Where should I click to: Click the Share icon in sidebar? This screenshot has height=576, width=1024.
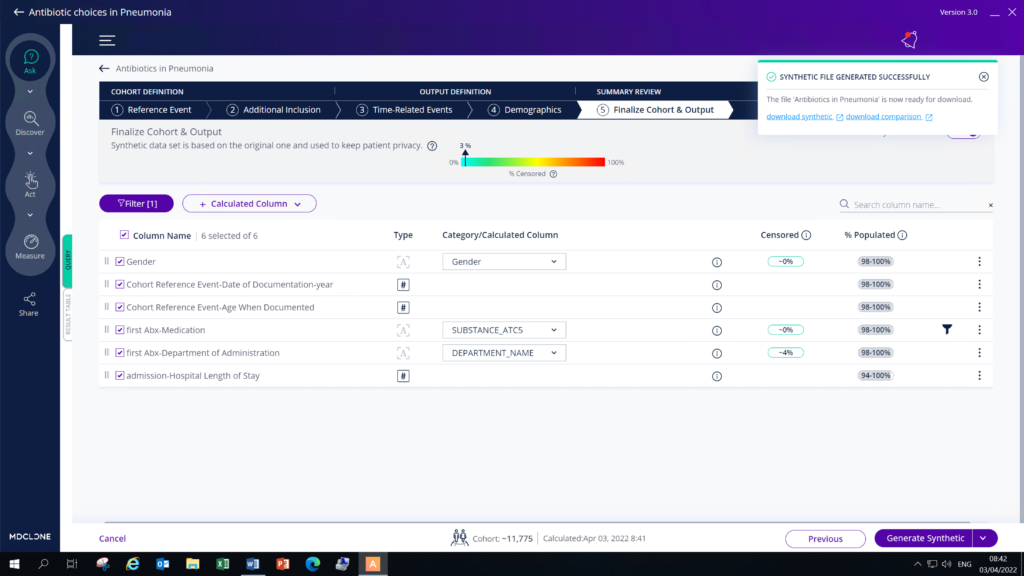(29, 303)
